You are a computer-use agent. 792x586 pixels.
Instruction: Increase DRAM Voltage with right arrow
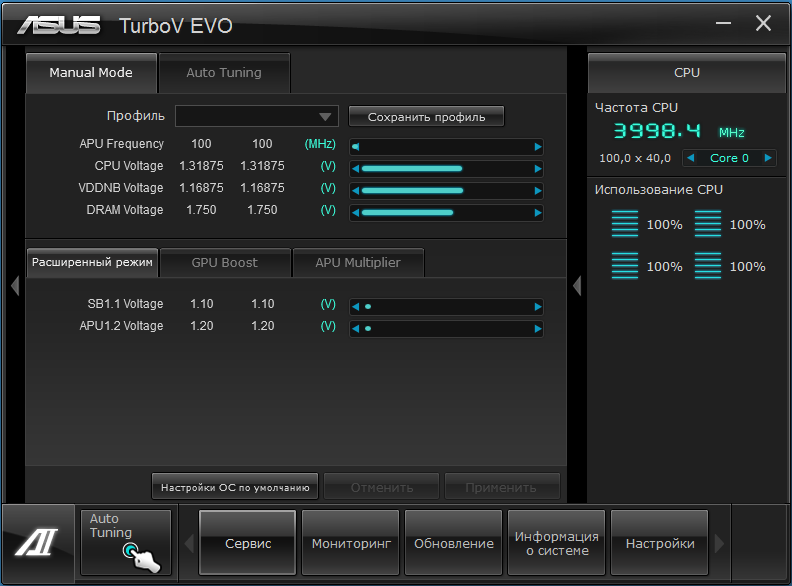(x=538, y=213)
